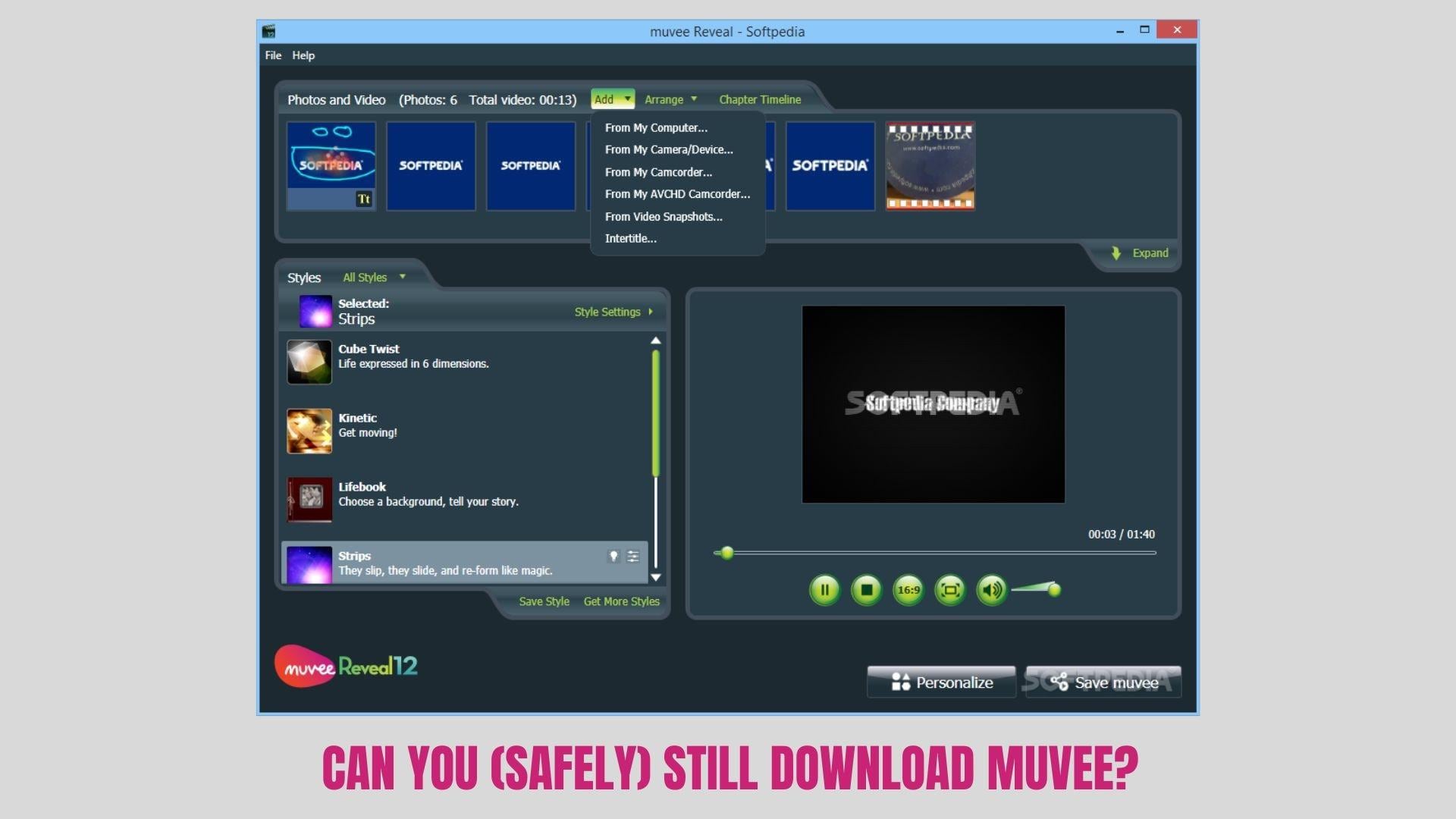Open the All Styles filter dropdown
This screenshot has width=1456, height=819.
373,277
